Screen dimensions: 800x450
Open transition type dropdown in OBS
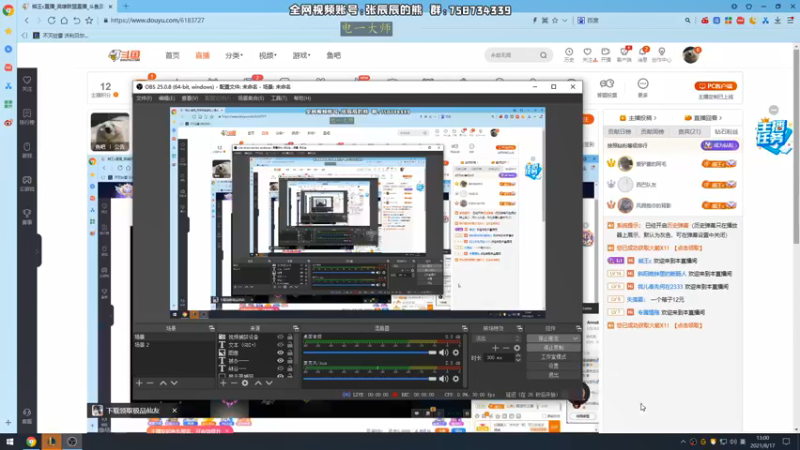point(497,338)
